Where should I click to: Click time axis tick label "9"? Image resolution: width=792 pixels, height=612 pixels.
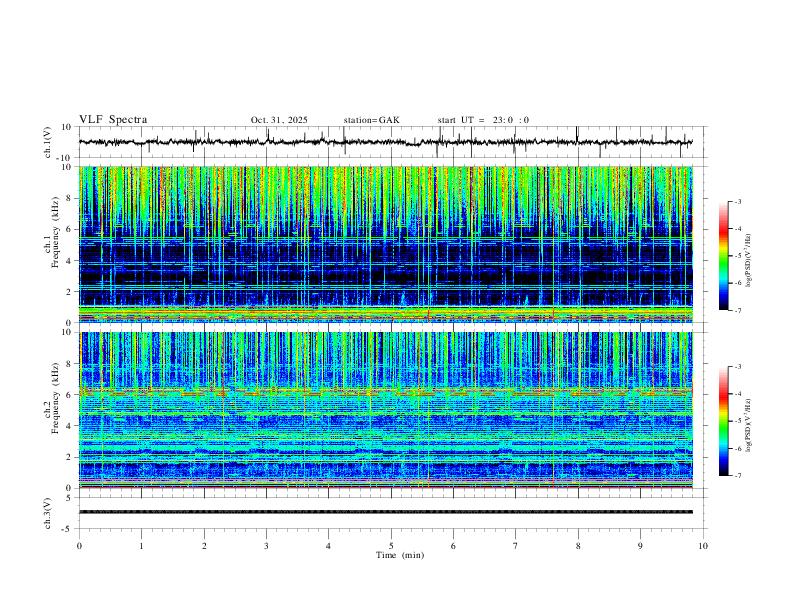point(640,546)
